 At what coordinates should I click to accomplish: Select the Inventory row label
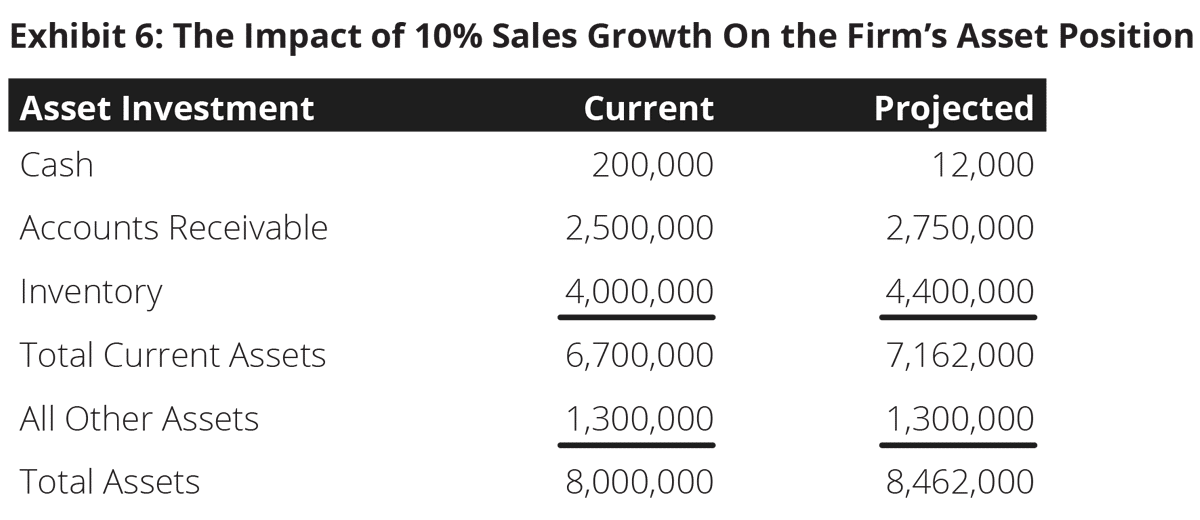click(x=91, y=292)
